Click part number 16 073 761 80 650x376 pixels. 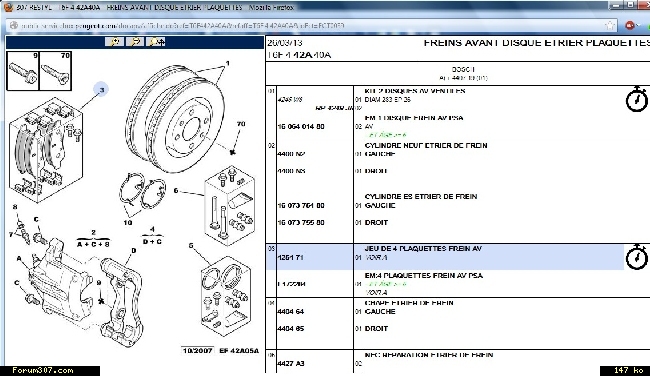coord(301,206)
